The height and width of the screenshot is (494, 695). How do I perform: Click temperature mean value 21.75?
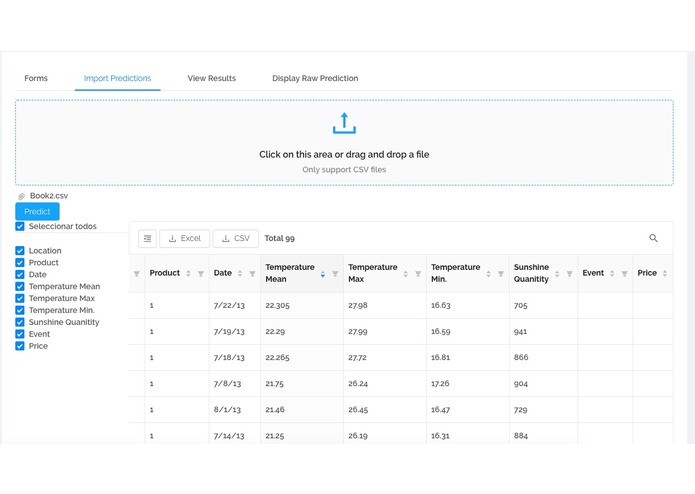click(x=274, y=384)
